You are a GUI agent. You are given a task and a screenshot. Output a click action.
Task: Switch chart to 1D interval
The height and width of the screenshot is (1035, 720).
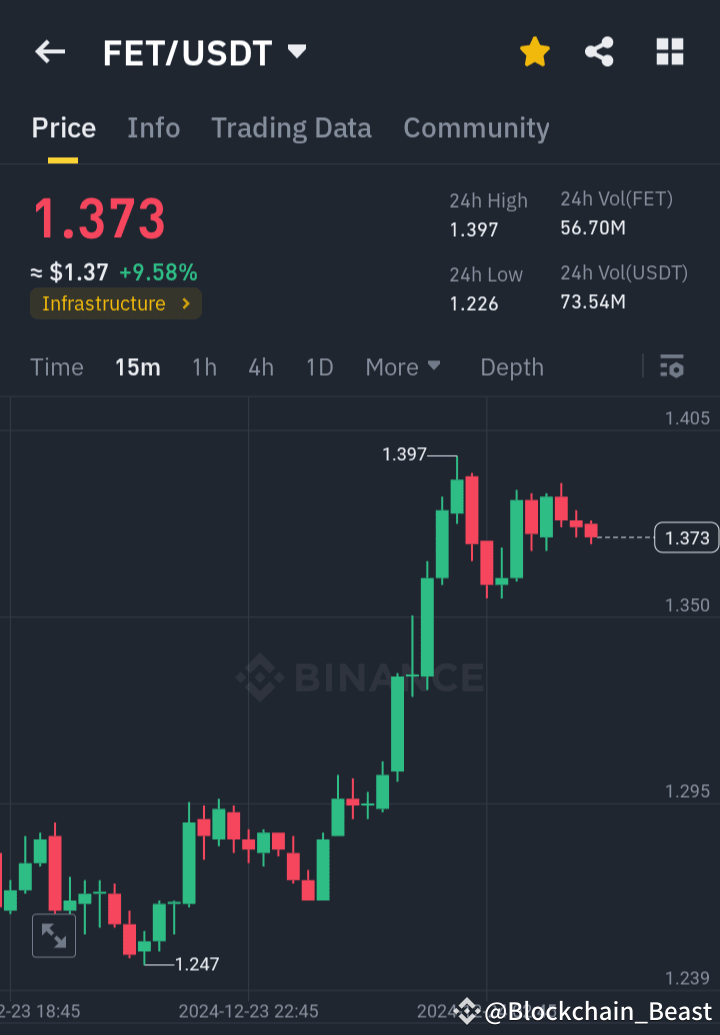point(319,367)
